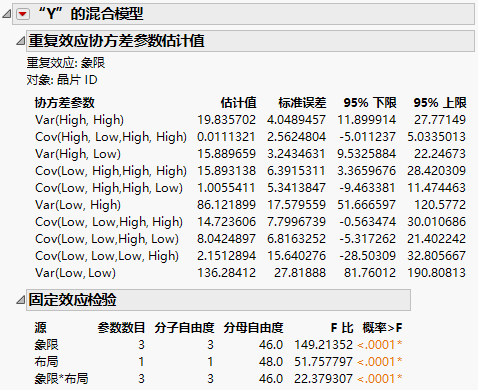The height and width of the screenshot is (390, 478).
Task: Collapse the 固定效应检验 section
Action: (21, 300)
